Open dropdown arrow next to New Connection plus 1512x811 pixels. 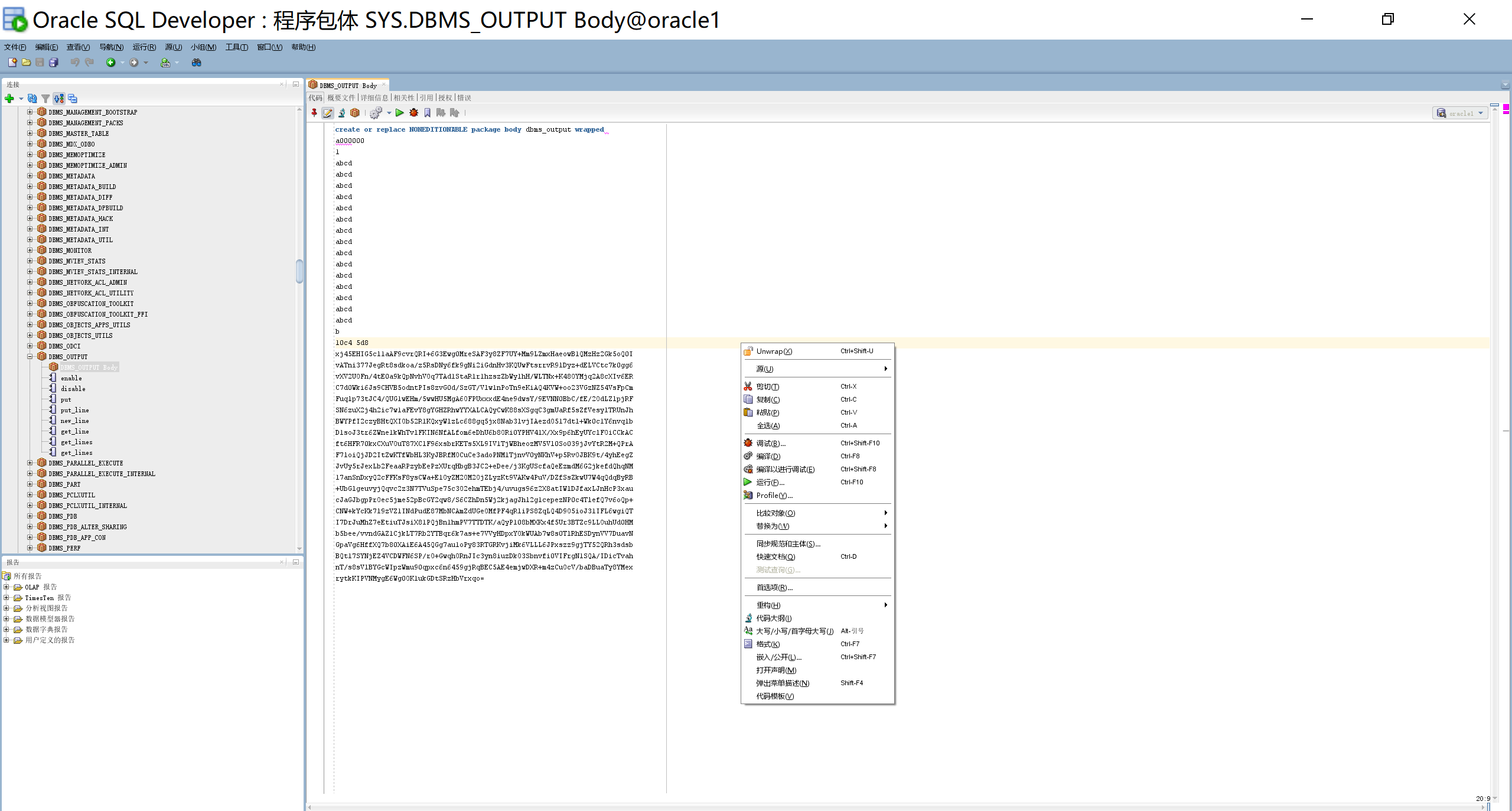tap(21, 99)
